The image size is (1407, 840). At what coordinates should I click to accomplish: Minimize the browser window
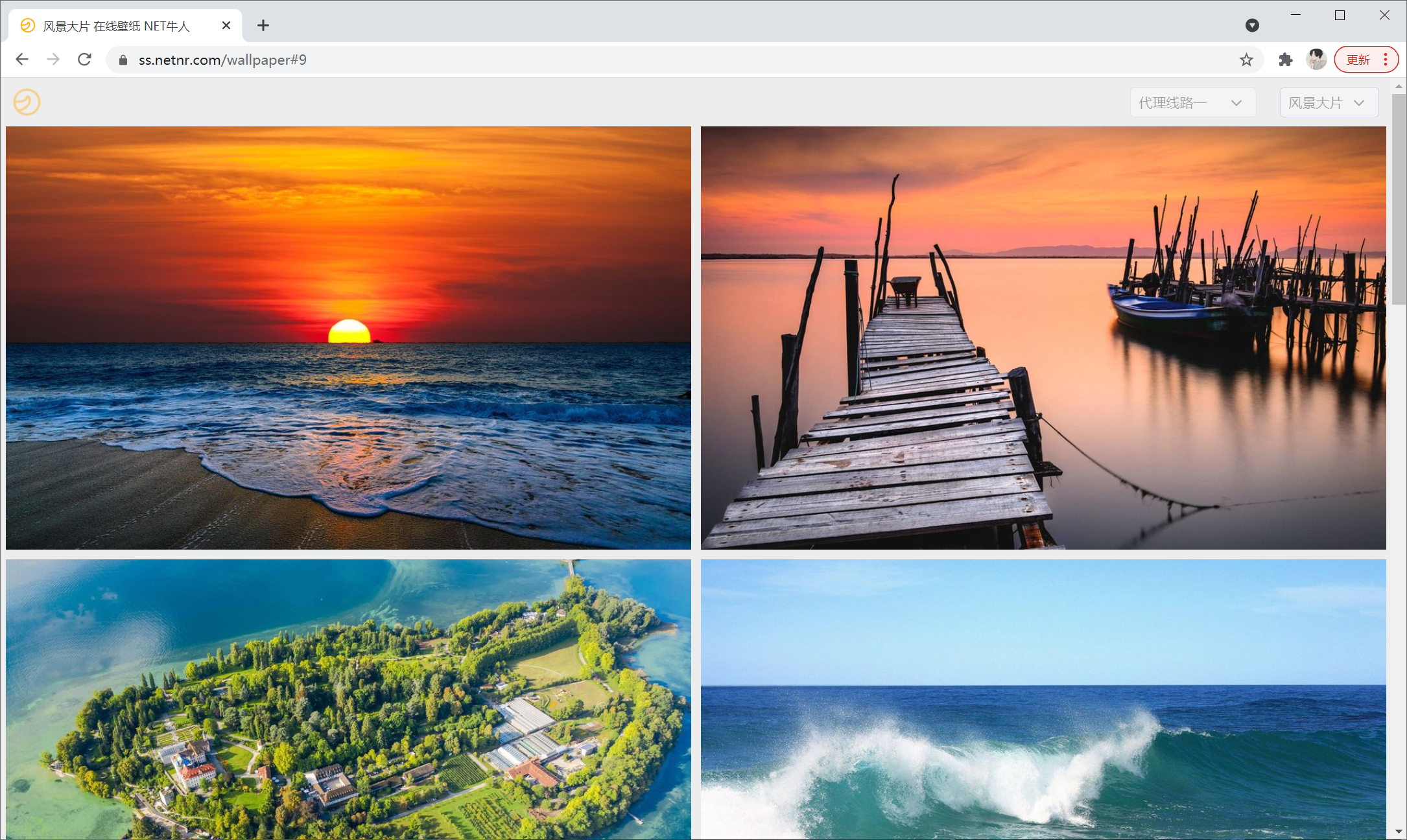pyautogui.click(x=1295, y=15)
